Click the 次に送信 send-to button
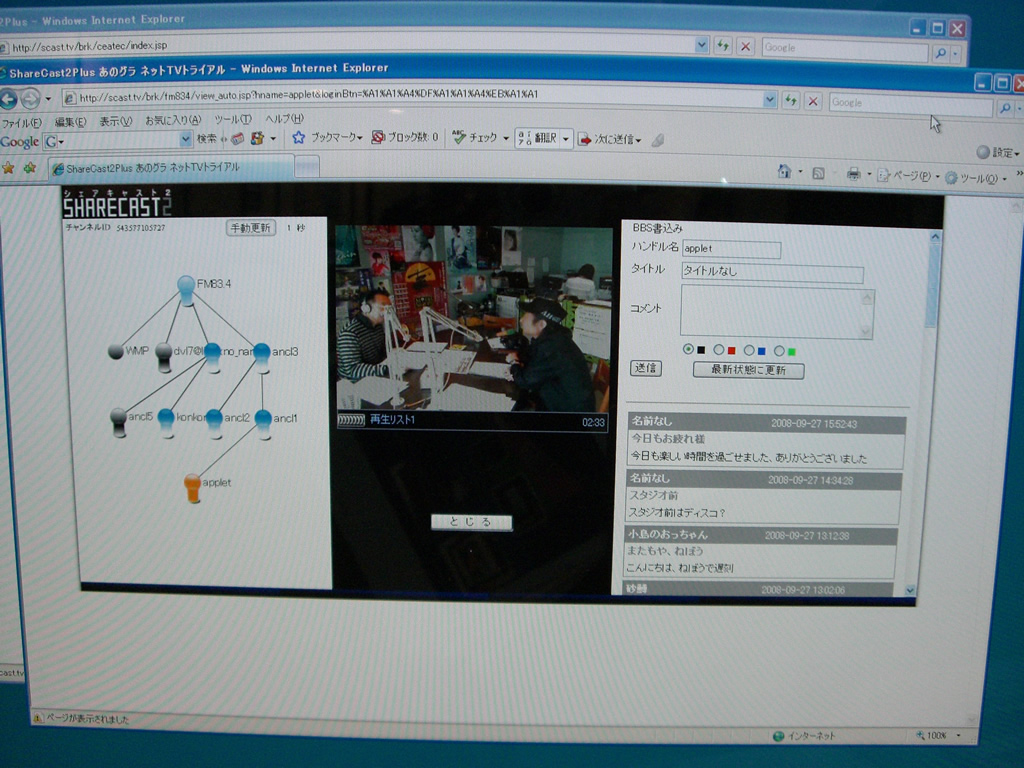This screenshot has height=768, width=1024. [609, 139]
